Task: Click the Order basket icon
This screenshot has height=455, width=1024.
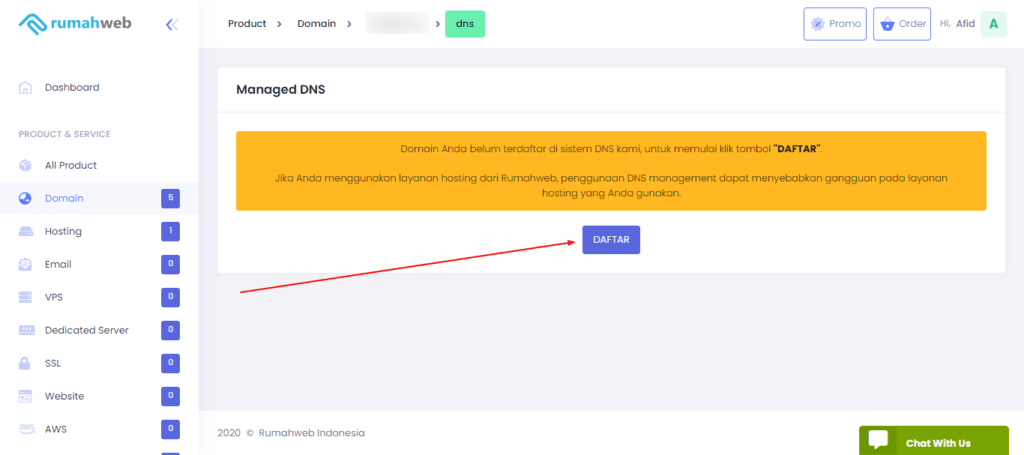Action: (x=887, y=24)
